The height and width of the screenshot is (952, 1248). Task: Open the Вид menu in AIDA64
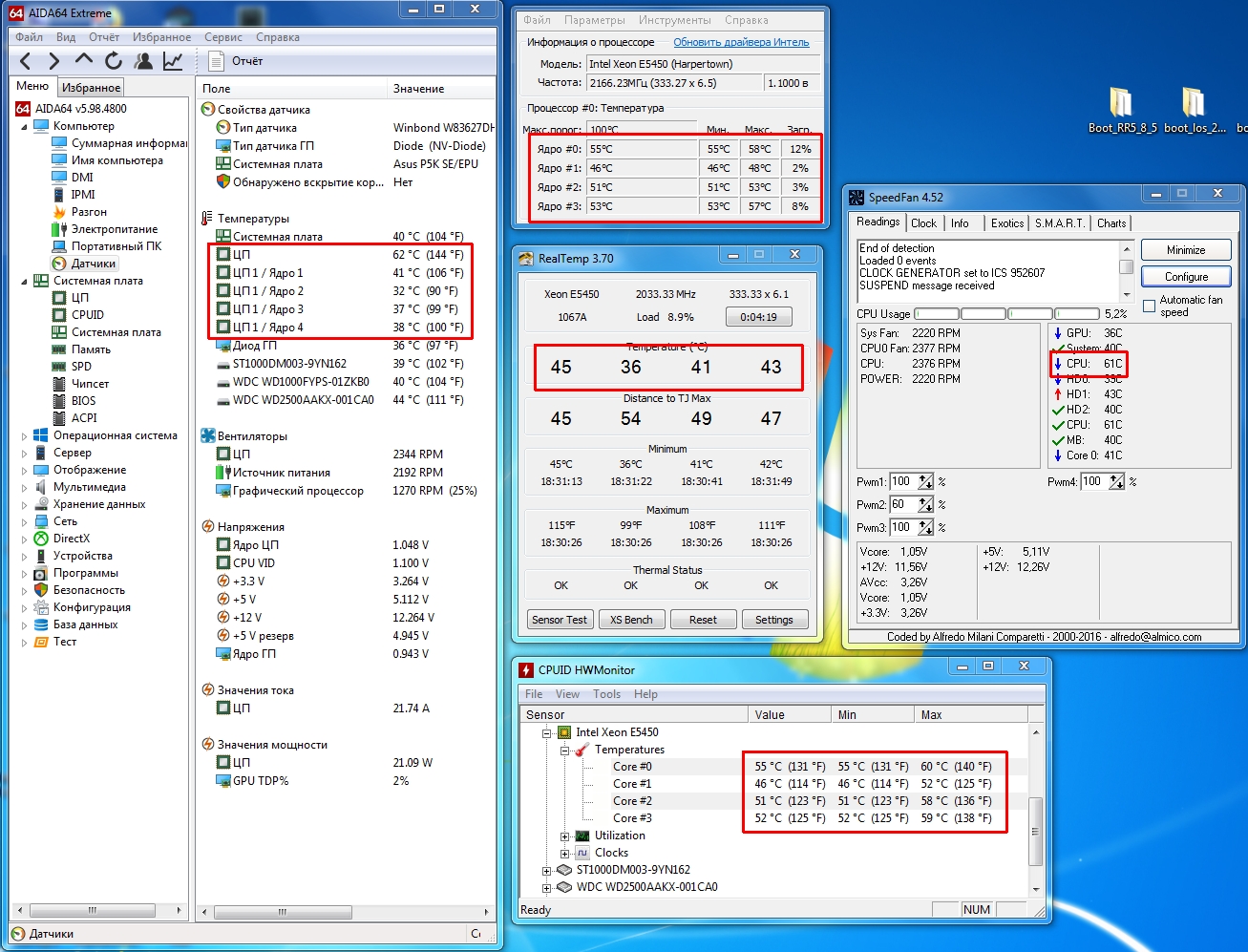point(66,37)
